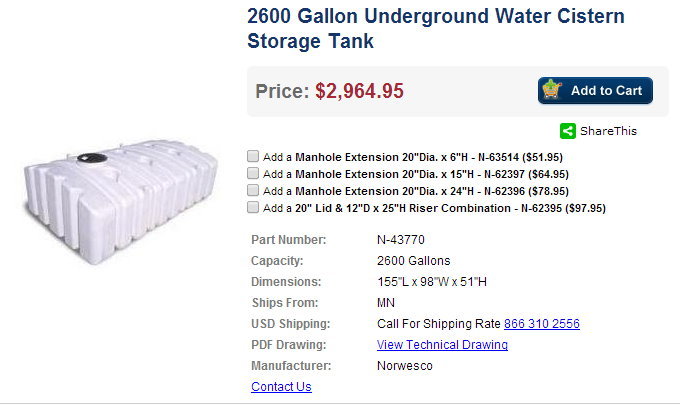Click the $2,964.95 price amount

tap(359, 91)
